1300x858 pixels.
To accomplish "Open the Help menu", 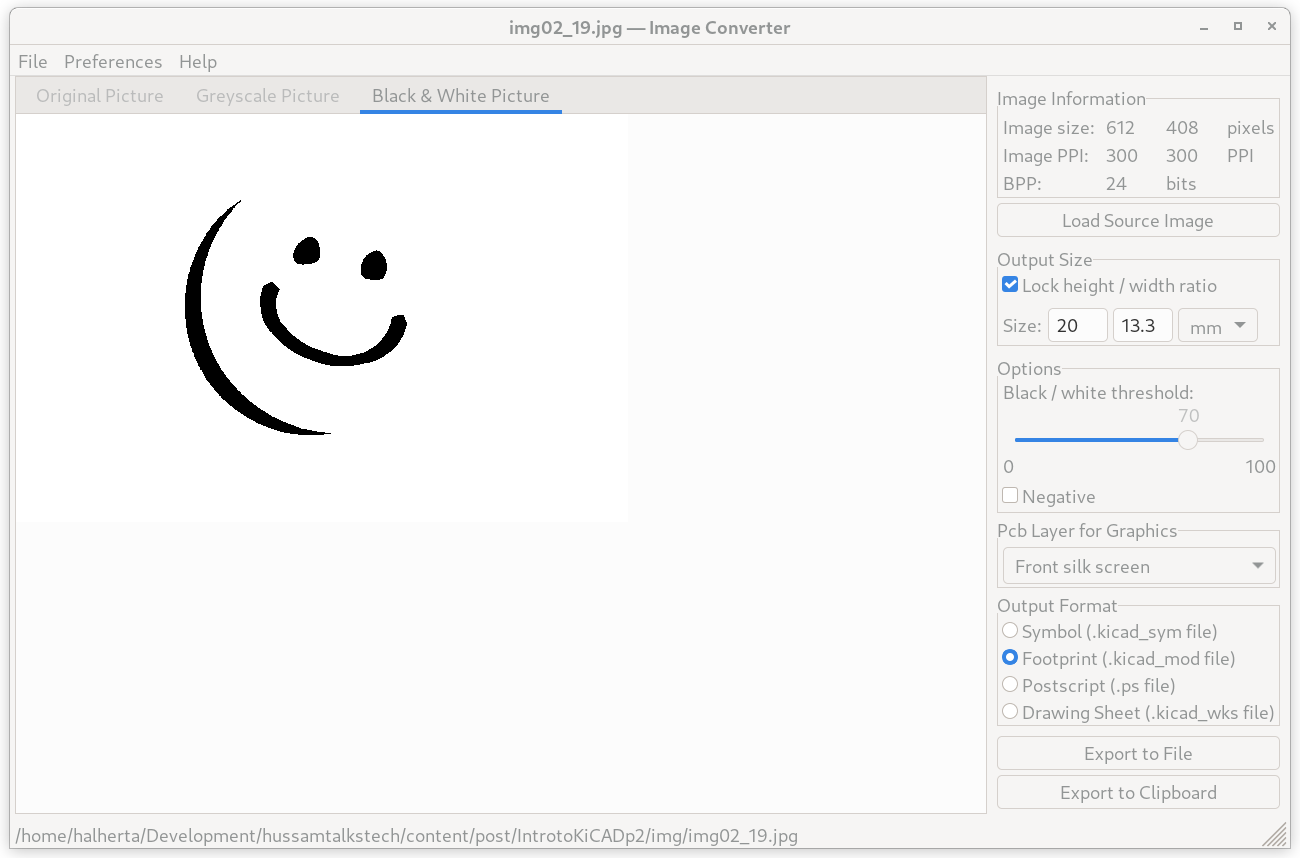I will pos(198,61).
